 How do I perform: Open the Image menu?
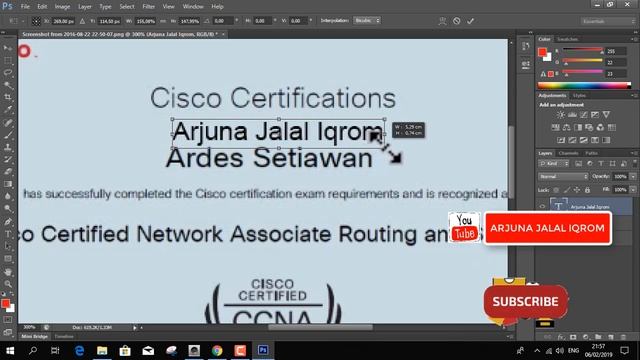pos(62,7)
